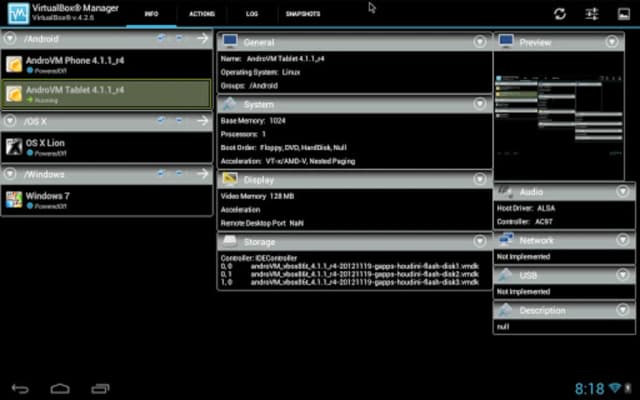Screen dimensions: 640x400
Task: Click the minus icon in /OS X group header
Action: point(179,120)
